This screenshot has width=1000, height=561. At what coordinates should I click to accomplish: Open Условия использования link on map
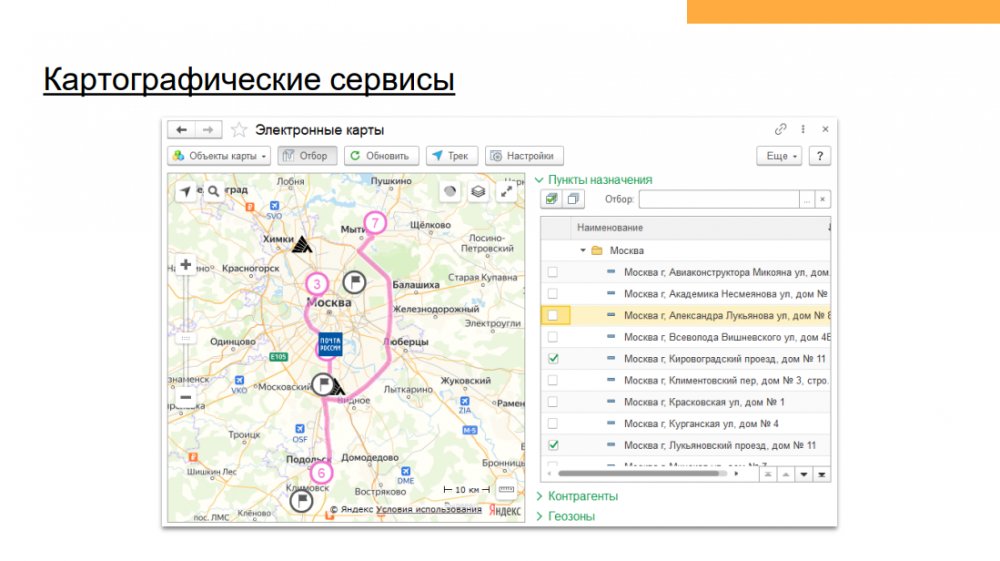pyautogui.click(x=429, y=509)
